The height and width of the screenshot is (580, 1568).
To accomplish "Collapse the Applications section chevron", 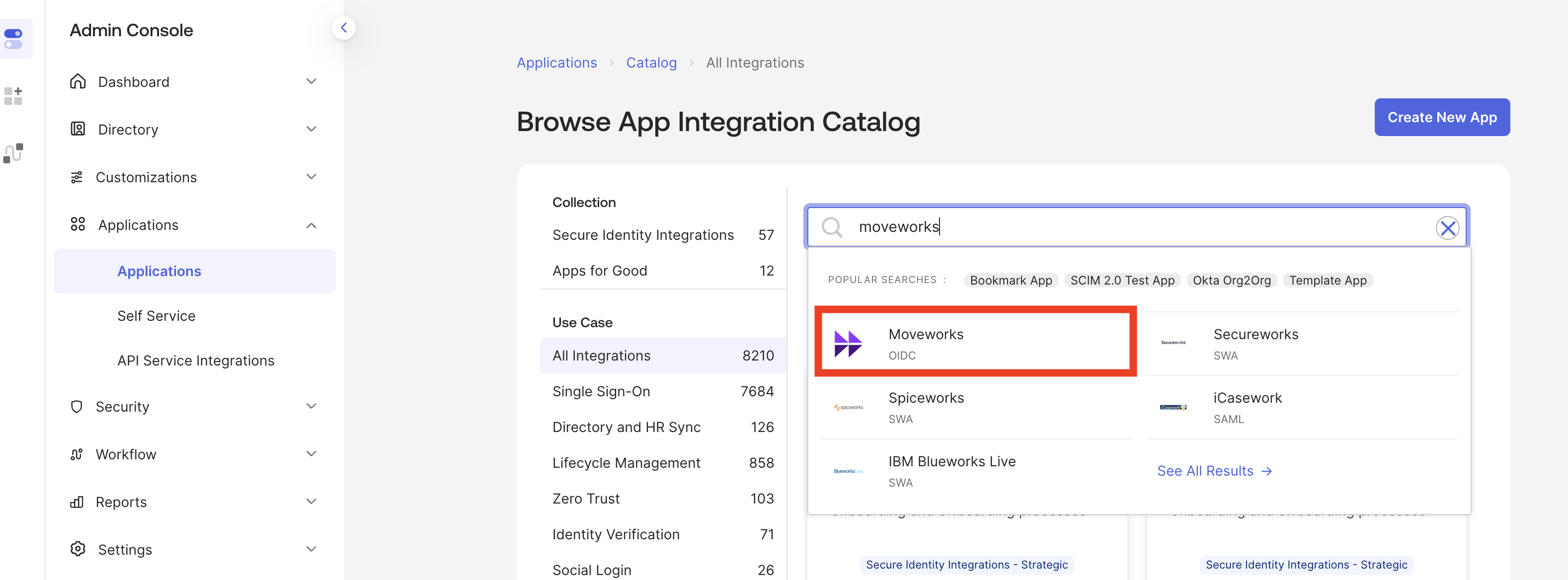I will 311,225.
